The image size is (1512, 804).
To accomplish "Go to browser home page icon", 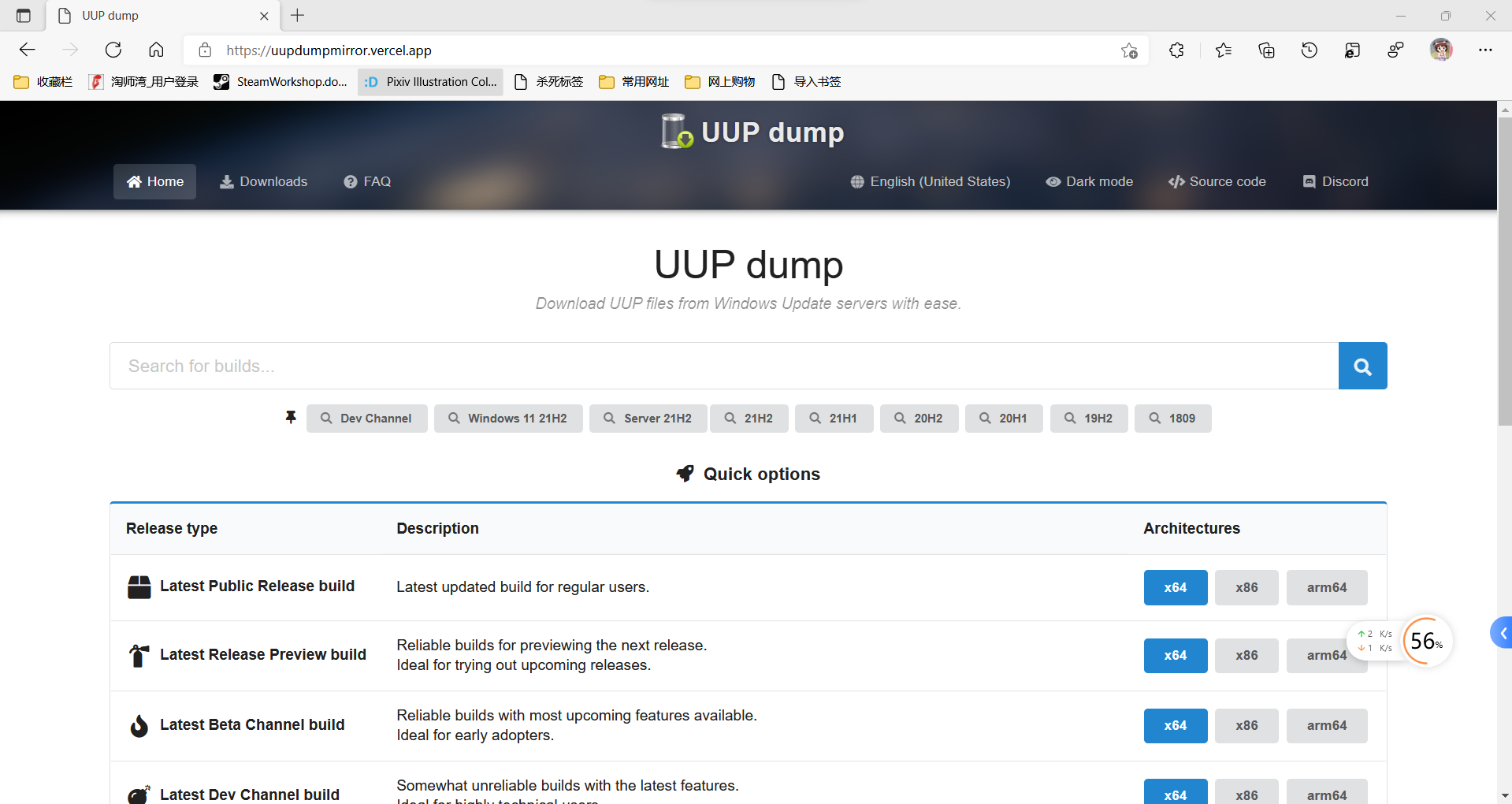I will tap(156, 50).
